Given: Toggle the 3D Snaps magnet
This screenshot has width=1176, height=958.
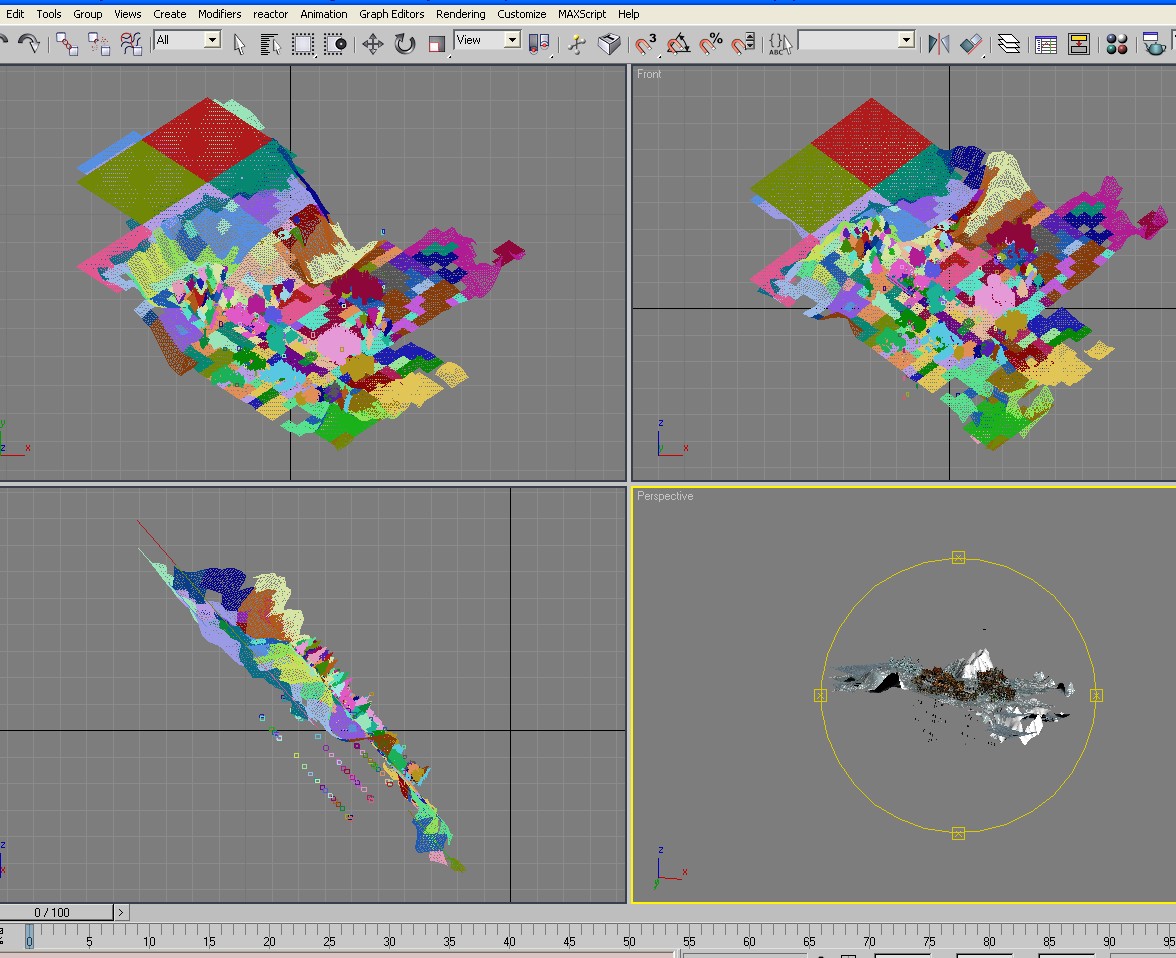Looking at the screenshot, I should point(646,43).
